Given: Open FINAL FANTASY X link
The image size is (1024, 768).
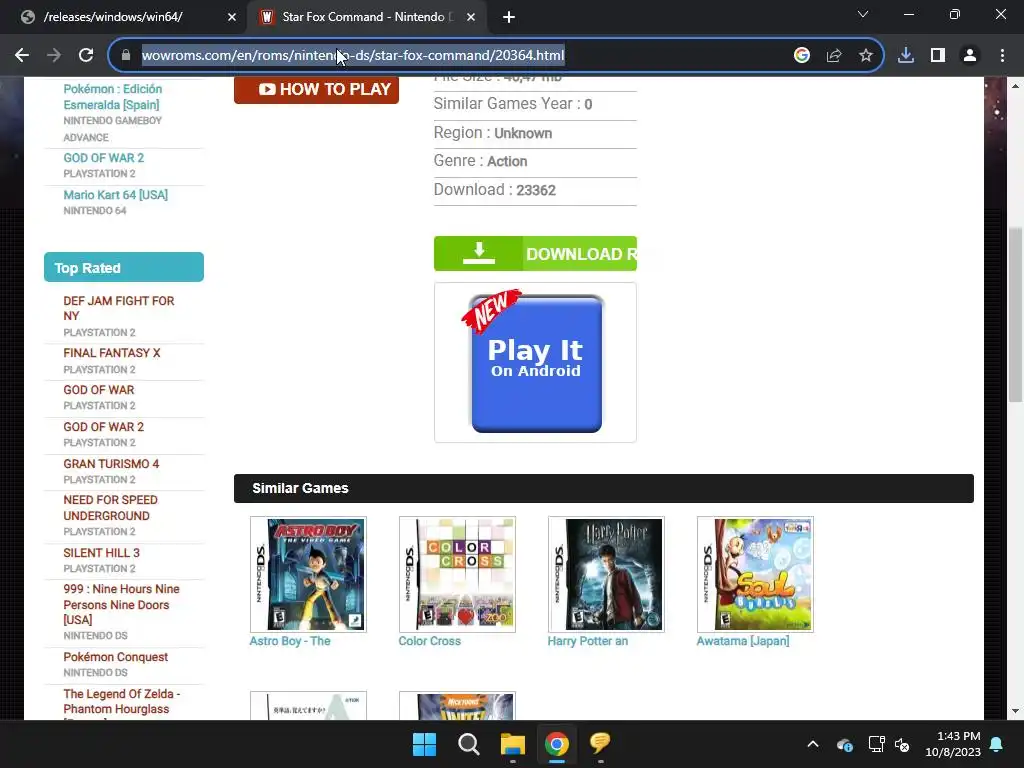Looking at the screenshot, I should pos(112,353).
